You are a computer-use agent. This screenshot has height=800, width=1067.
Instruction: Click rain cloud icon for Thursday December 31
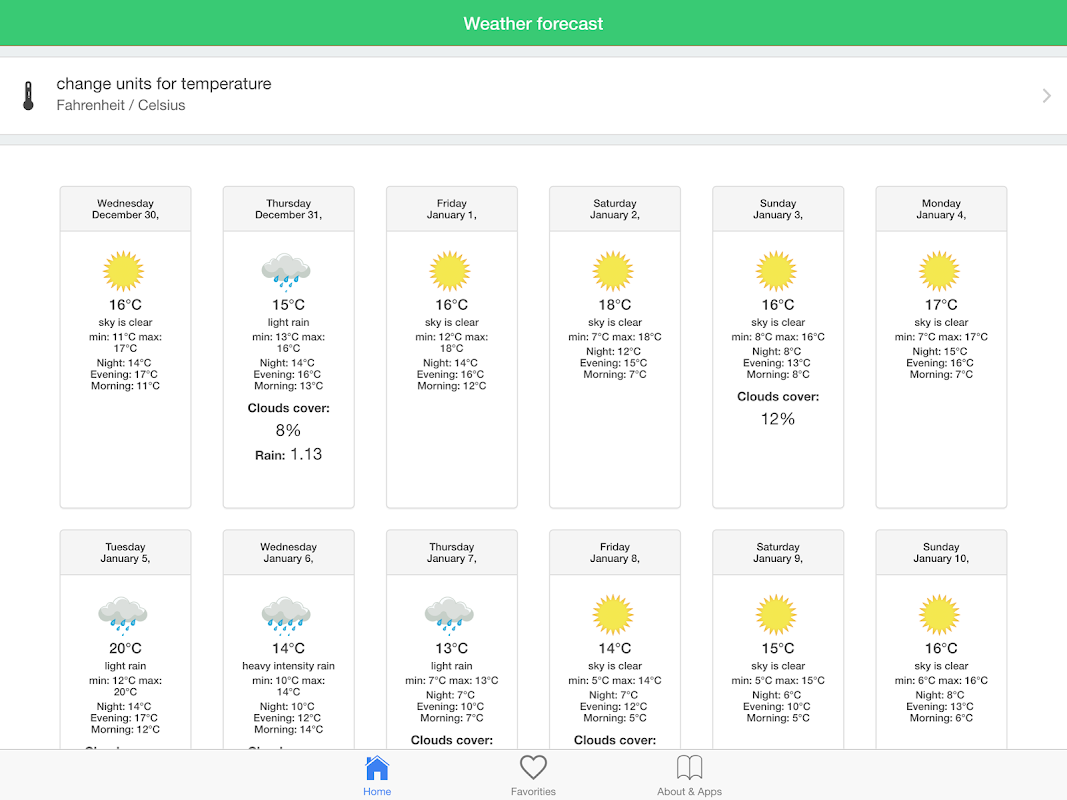pos(286,271)
